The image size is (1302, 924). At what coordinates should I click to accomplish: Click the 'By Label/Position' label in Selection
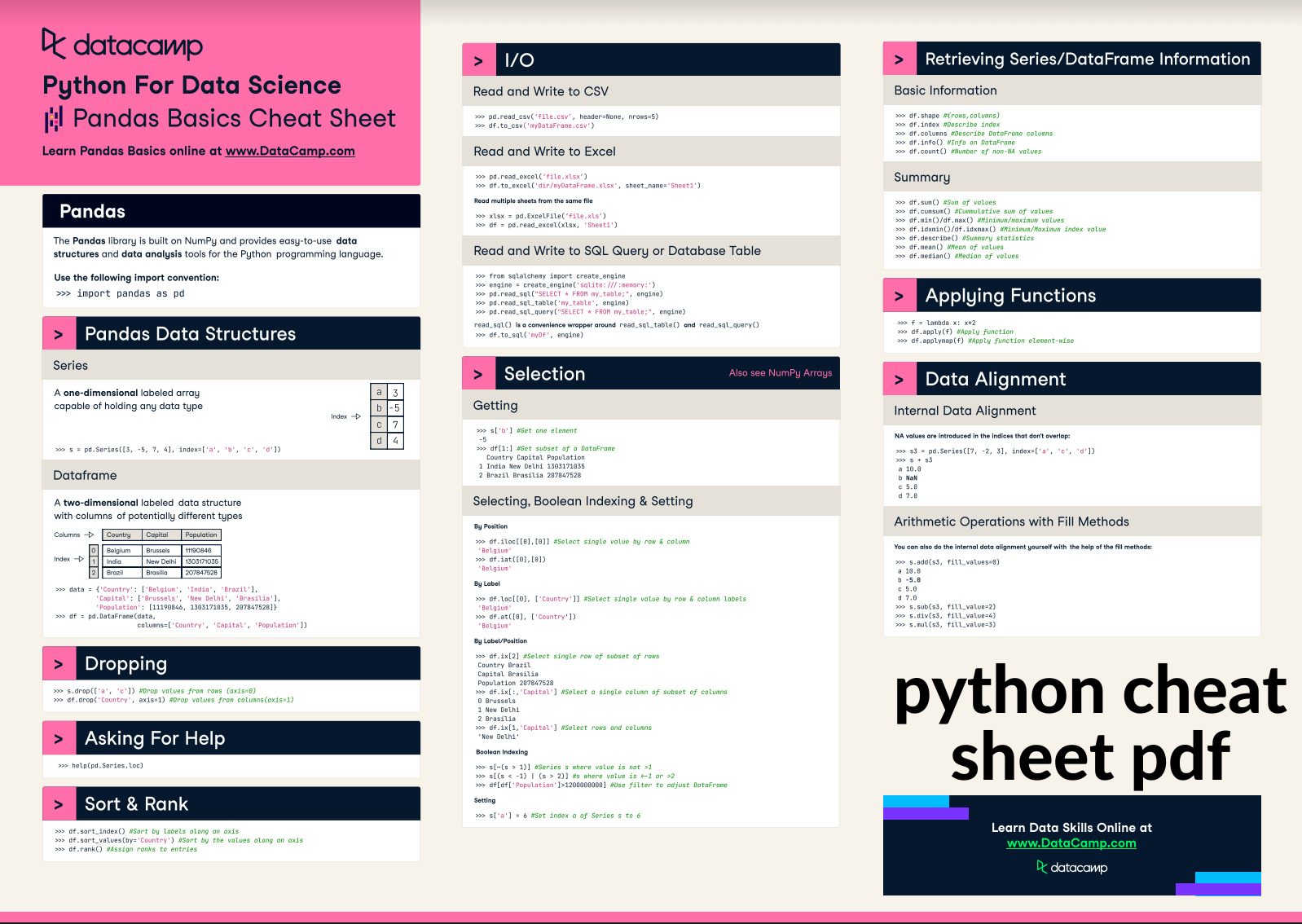pyautogui.click(x=500, y=641)
